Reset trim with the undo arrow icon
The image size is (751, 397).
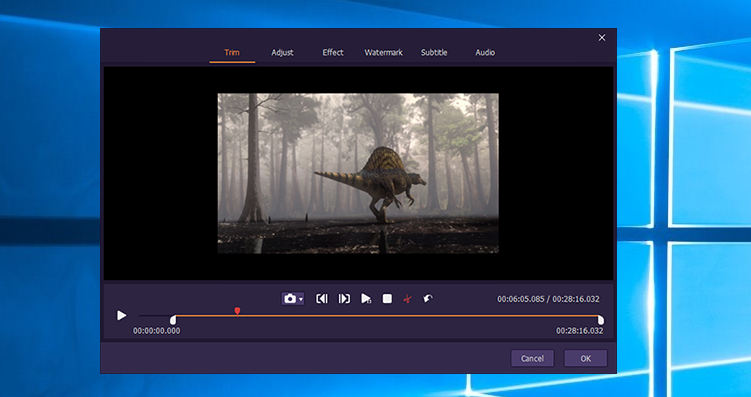pos(428,299)
